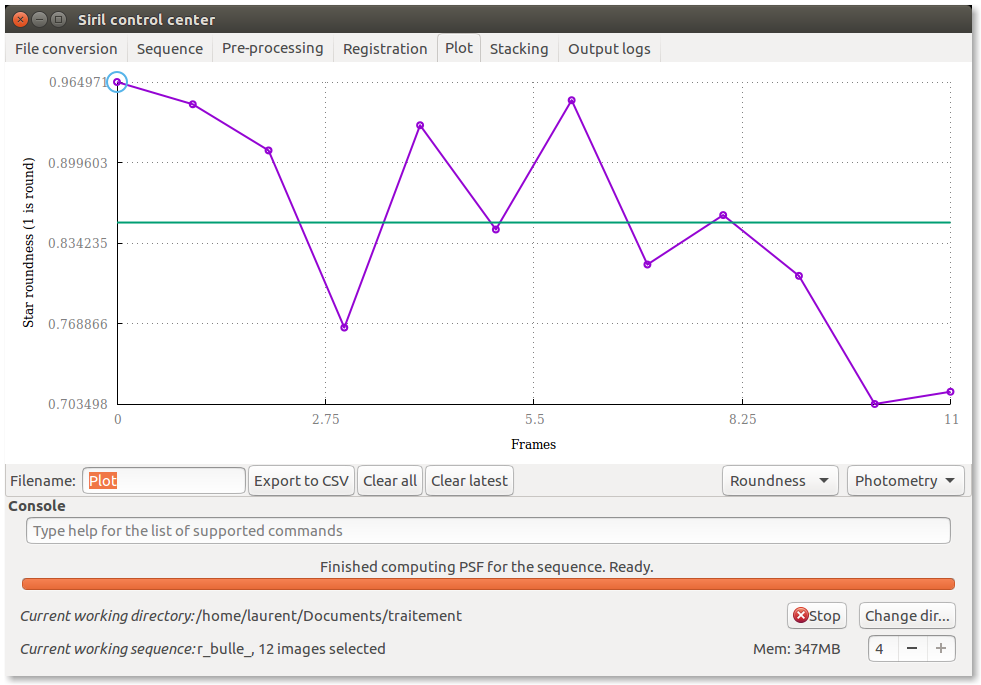Click Export to CSV button

pos(301,481)
